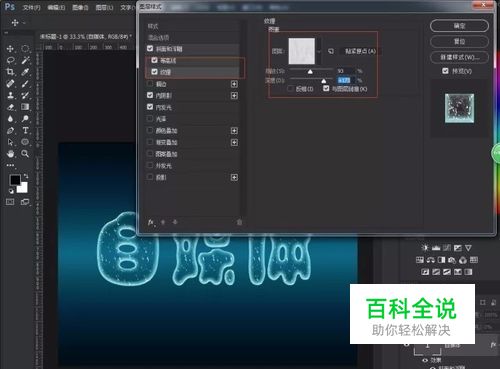This screenshot has height=369, width=500.
Task: Add another 渐变叠加 effect with plus button
Action: (x=234, y=142)
